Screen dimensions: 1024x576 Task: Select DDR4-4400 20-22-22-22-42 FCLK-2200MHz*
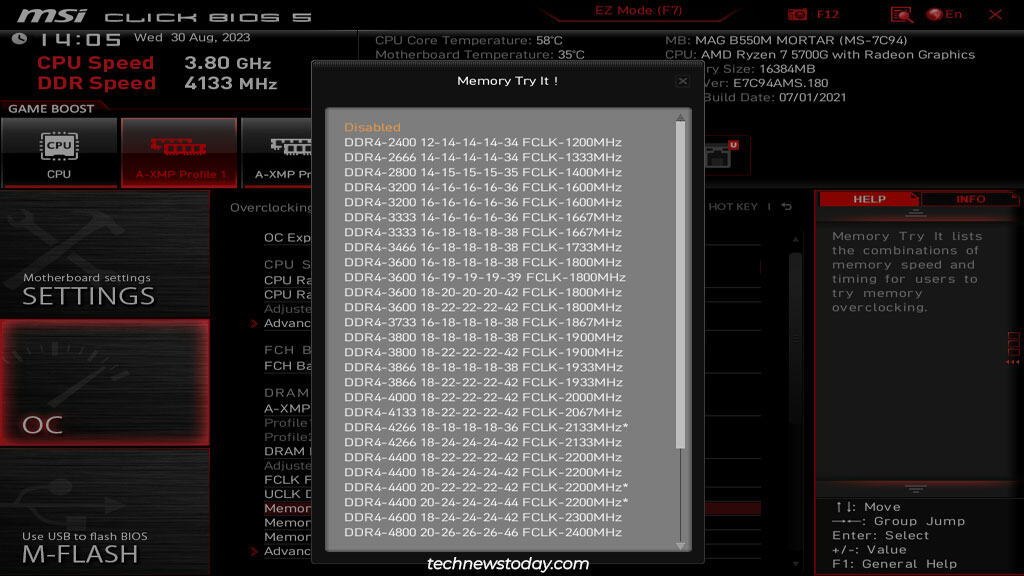click(486, 488)
